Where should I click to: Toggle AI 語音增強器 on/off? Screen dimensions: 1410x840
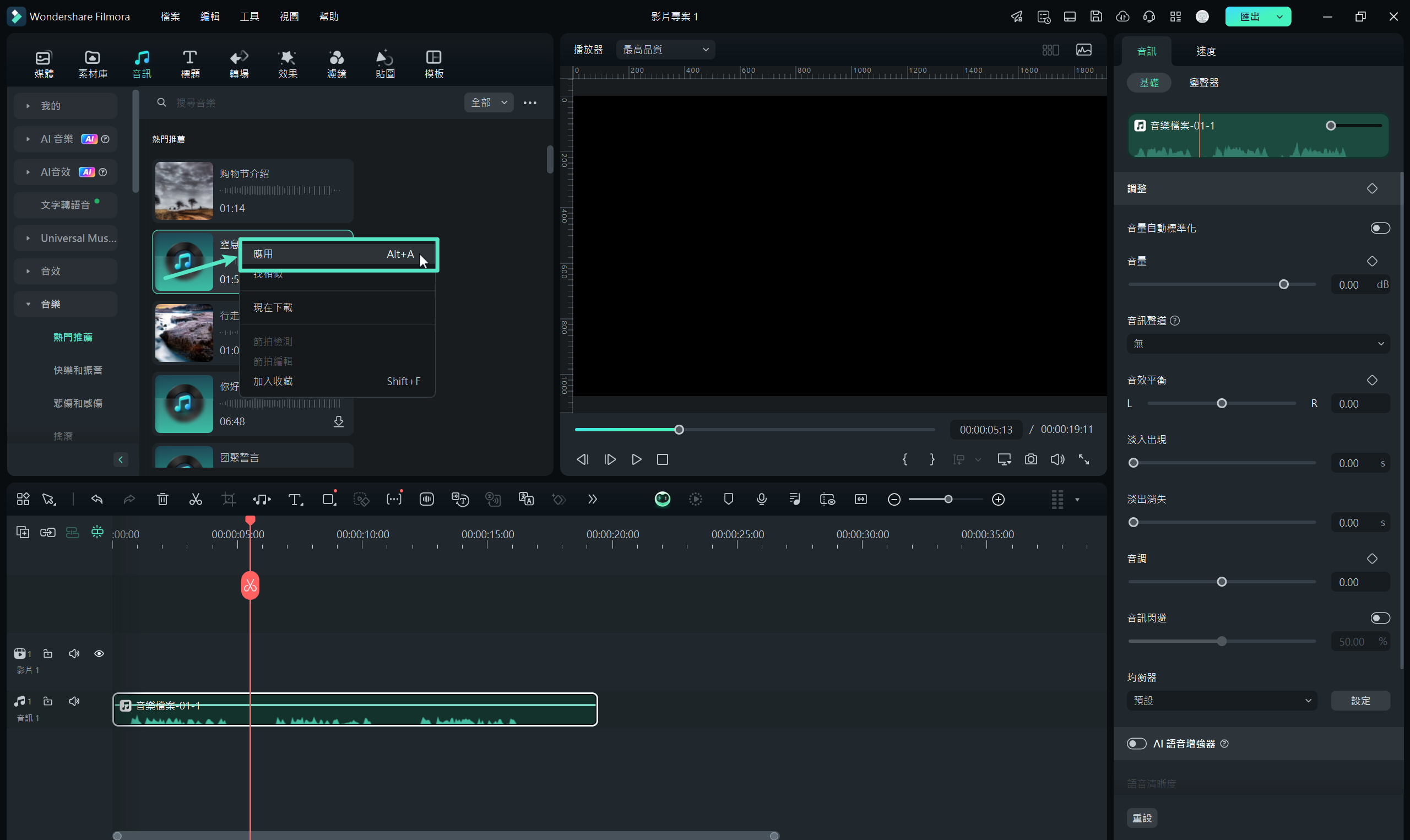[x=1136, y=743]
